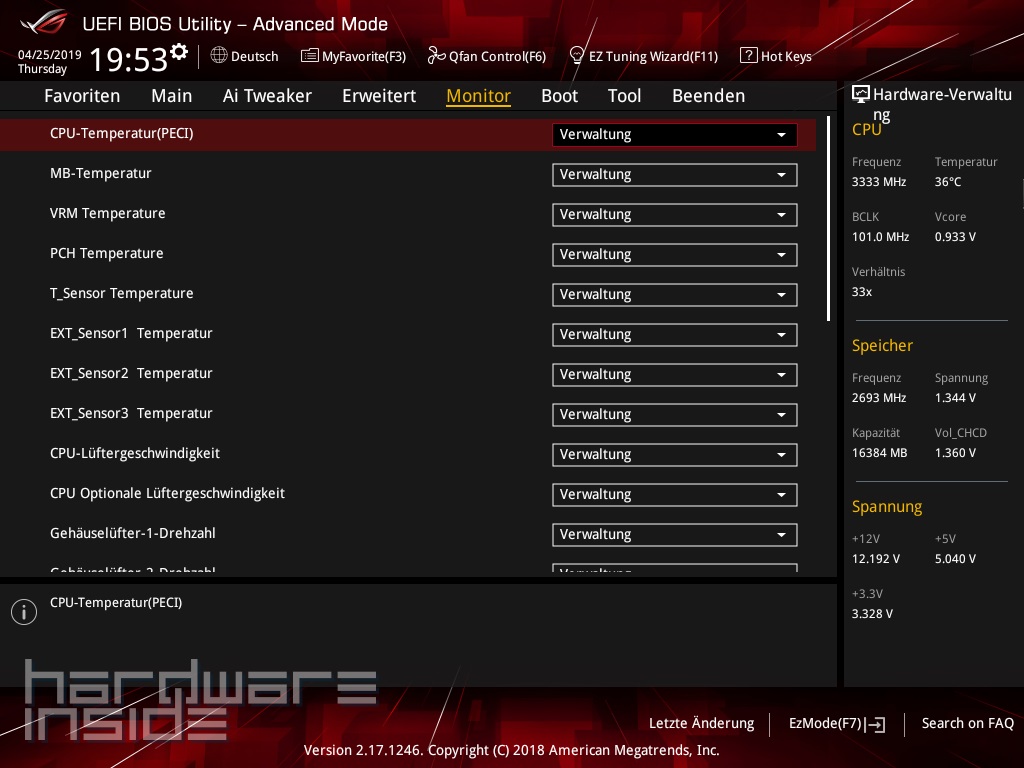Click the Qfan Control fan icon
The width and height of the screenshot is (1024, 768).
436,56
